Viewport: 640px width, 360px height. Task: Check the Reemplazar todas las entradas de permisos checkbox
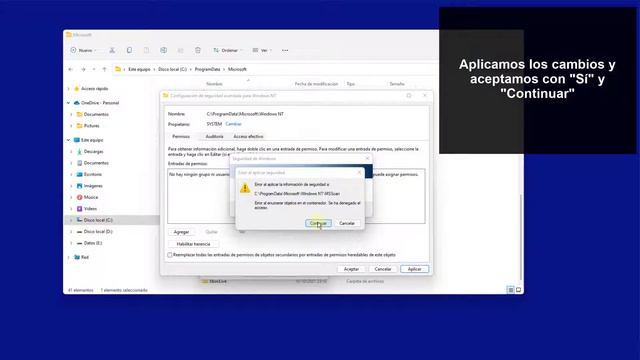pyautogui.click(x=170, y=255)
